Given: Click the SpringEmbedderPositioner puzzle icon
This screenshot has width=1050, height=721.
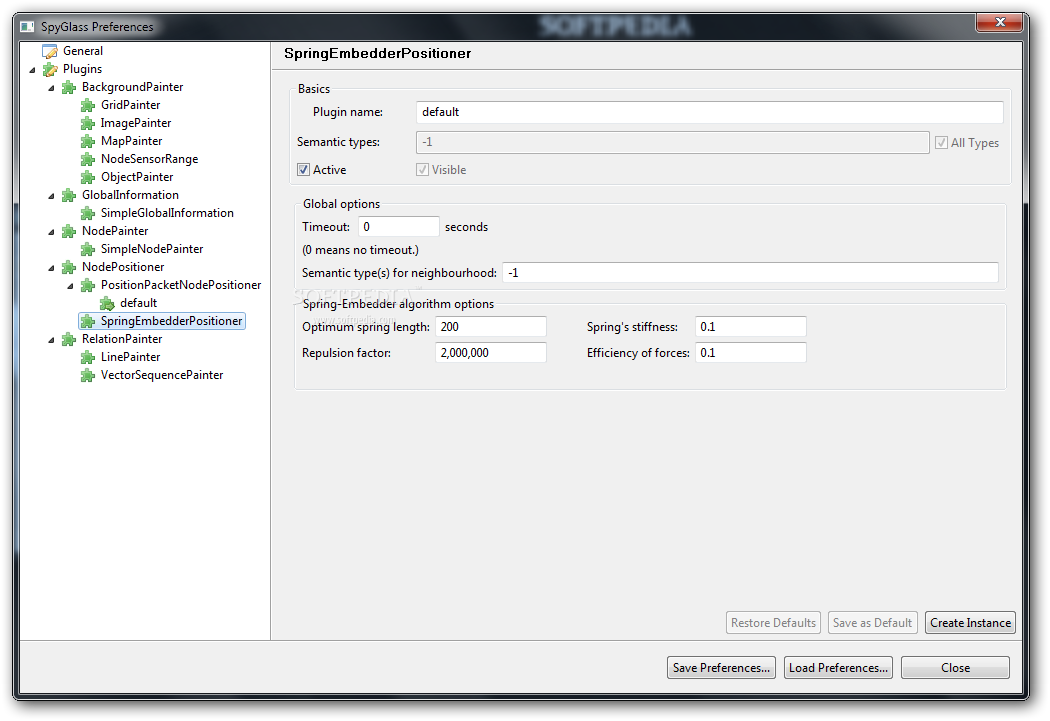Looking at the screenshot, I should point(88,321).
